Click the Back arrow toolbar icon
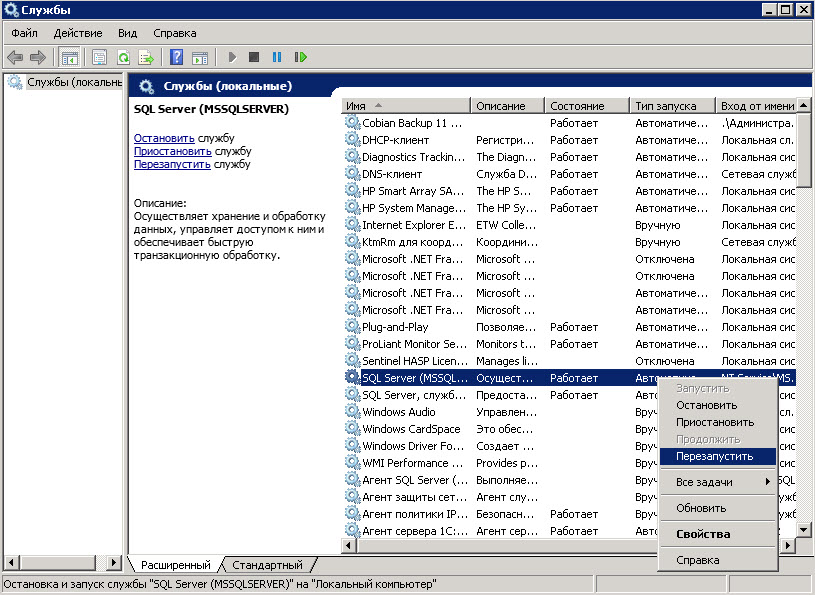The image size is (815, 595). click(x=15, y=57)
